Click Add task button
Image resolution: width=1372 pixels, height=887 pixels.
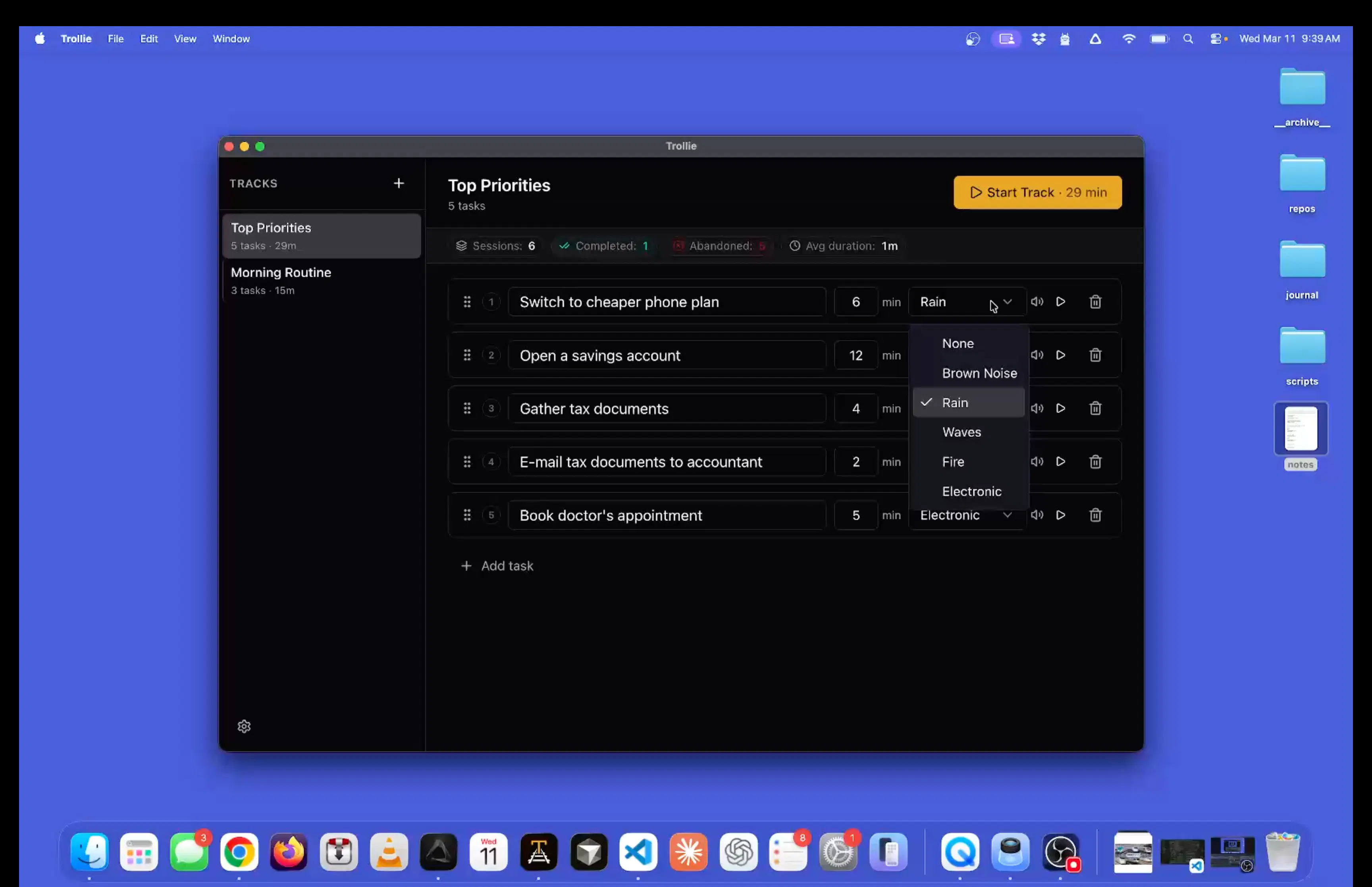pyautogui.click(x=497, y=566)
